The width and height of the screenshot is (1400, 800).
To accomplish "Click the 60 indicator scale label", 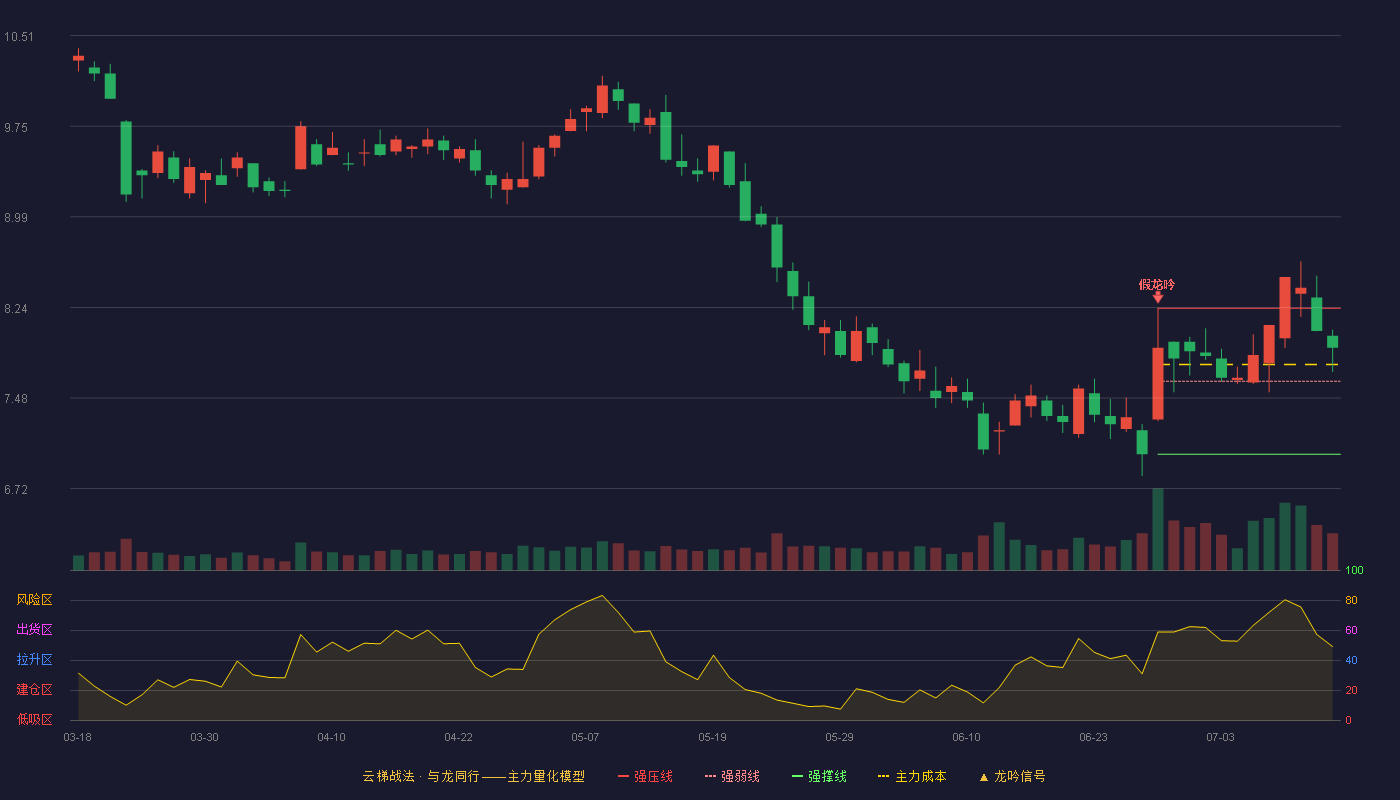I will pos(1351,631).
